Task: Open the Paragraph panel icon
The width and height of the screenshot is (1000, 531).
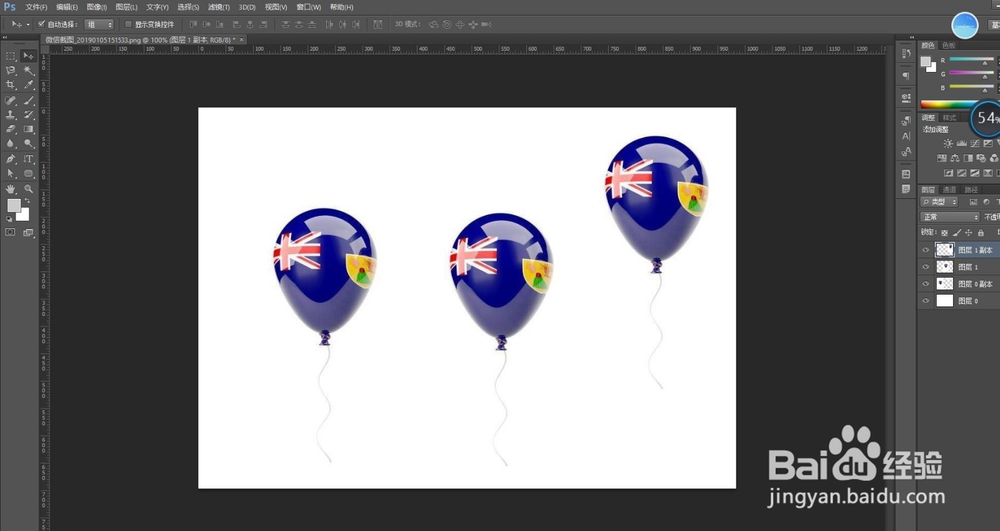Action: point(906,76)
